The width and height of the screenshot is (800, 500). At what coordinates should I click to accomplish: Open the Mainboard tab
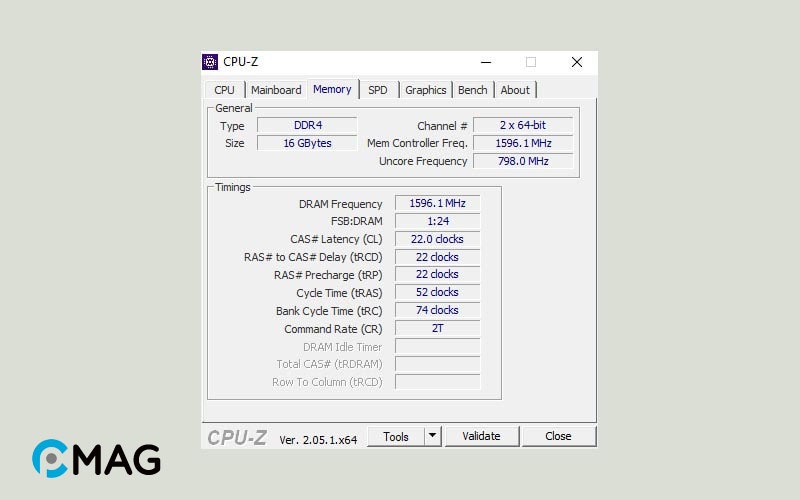point(276,90)
